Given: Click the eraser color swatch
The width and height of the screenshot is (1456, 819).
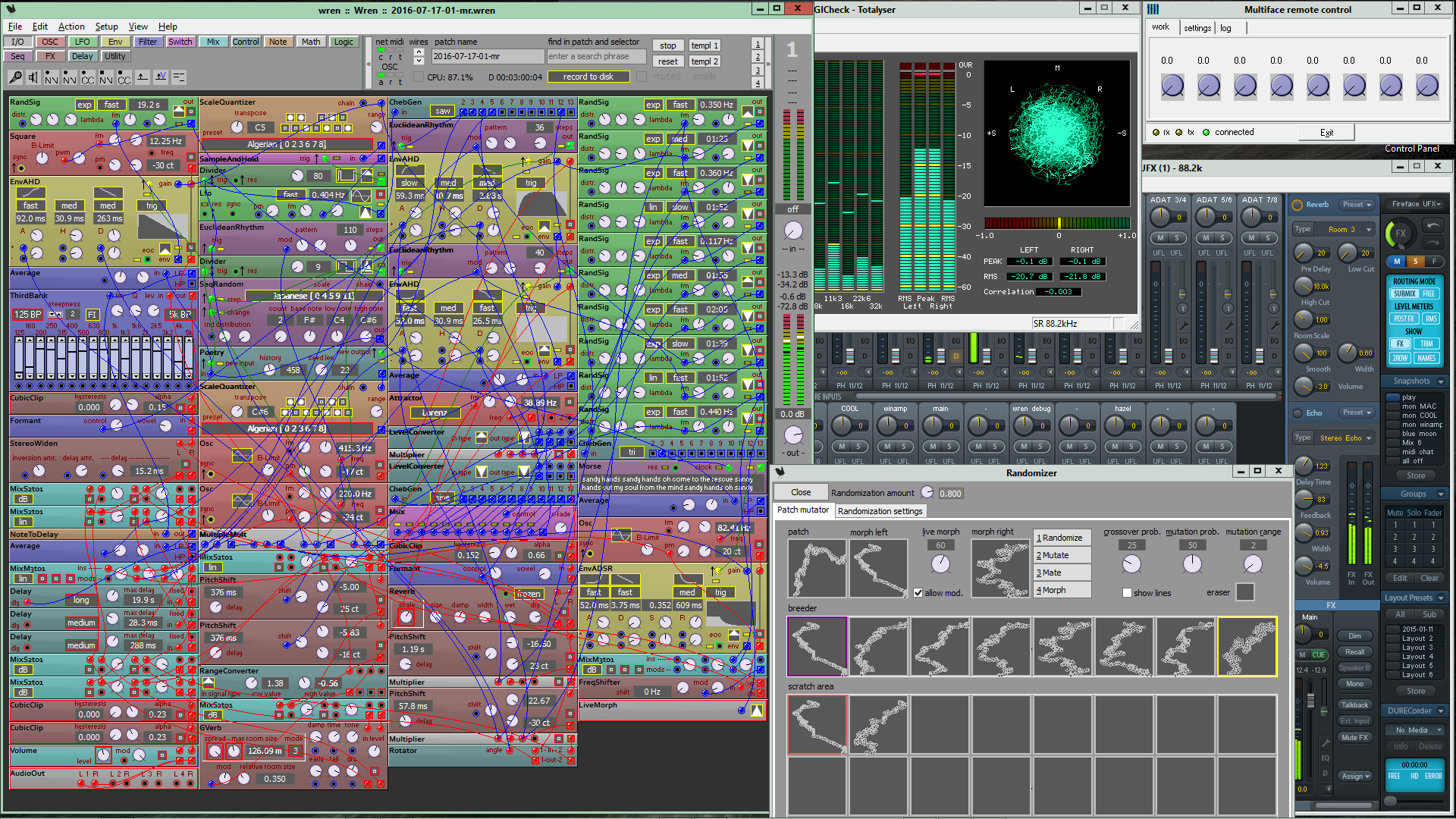Looking at the screenshot, I should [1244, 592].
